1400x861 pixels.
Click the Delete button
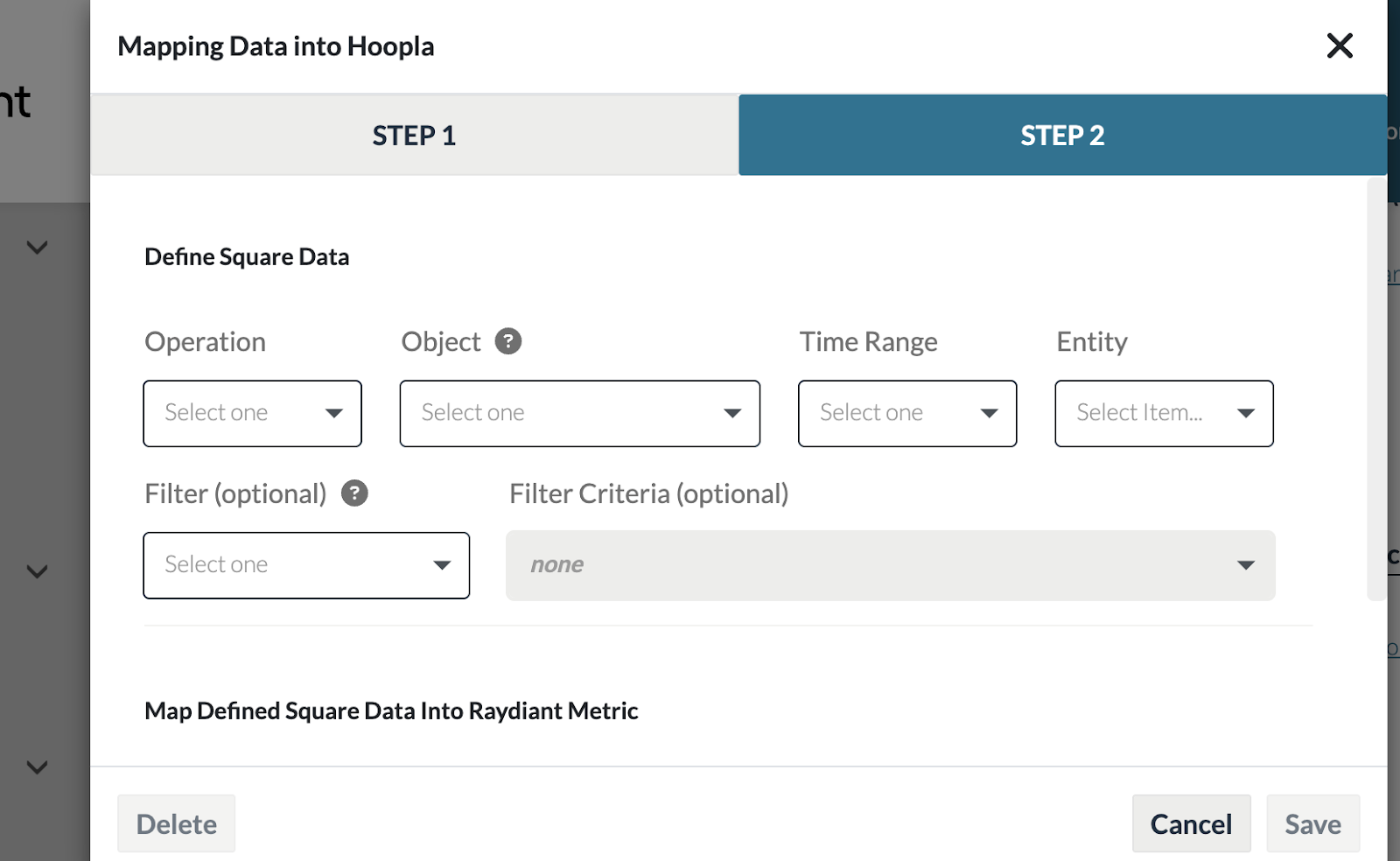coord(177,823)
